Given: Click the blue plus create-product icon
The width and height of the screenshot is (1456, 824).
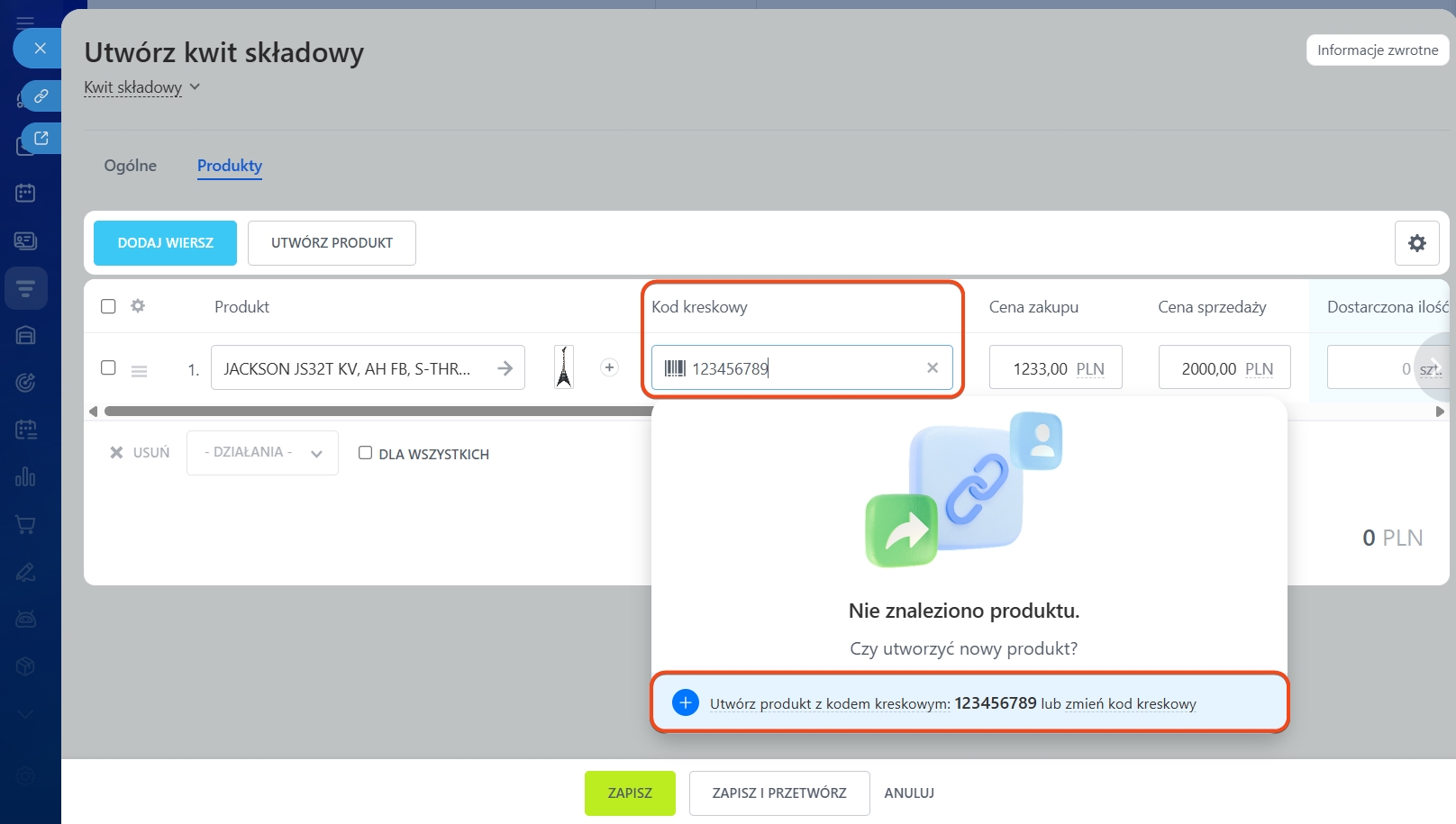Looking at the screenshot, I should 685,702.
